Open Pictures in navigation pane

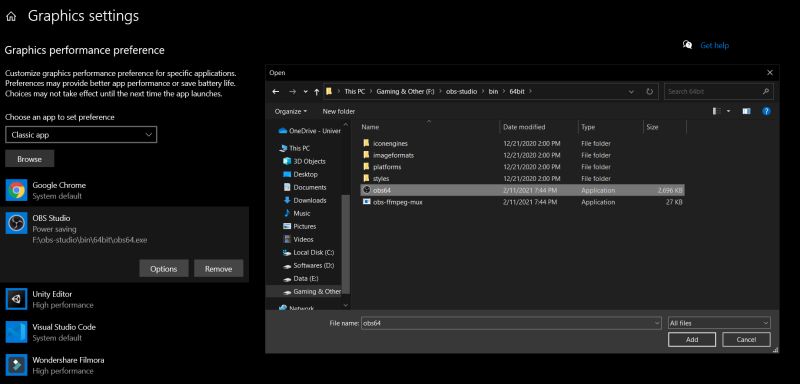click(x=299, y=226)
